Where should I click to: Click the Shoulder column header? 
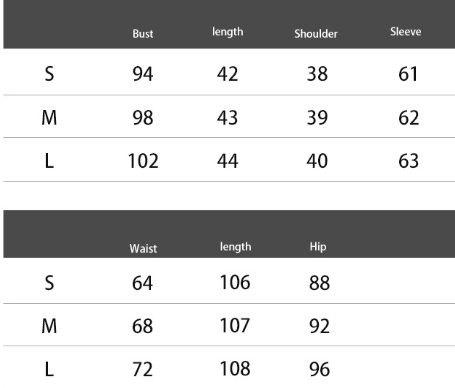[316, 34]
